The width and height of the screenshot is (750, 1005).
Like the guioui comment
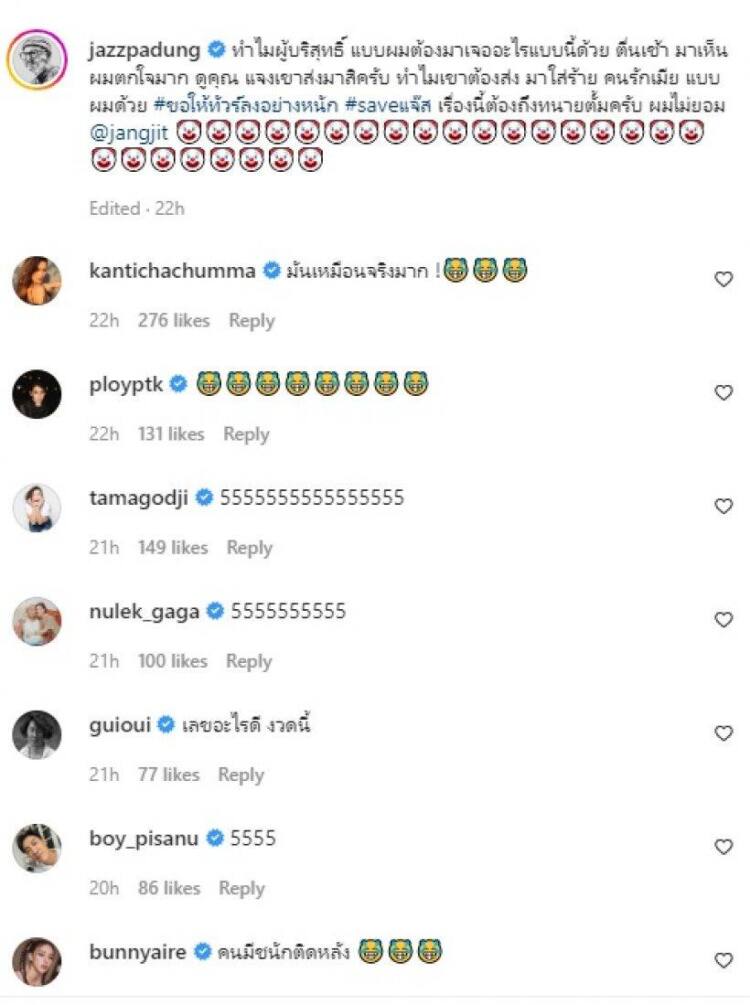pyautogui.click(x=723, y=733)
